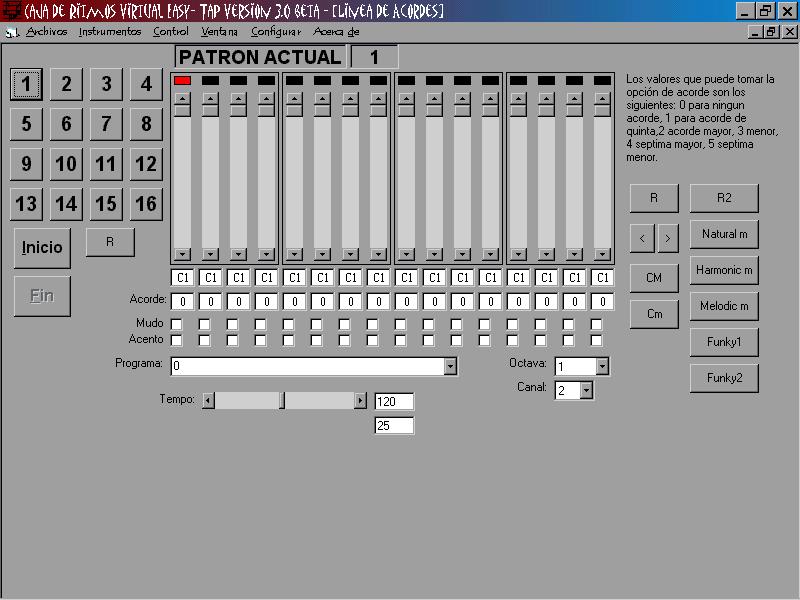Click the Tempo slider thumb
Screen dimensions: 800x600
click(x=282, y=401)
